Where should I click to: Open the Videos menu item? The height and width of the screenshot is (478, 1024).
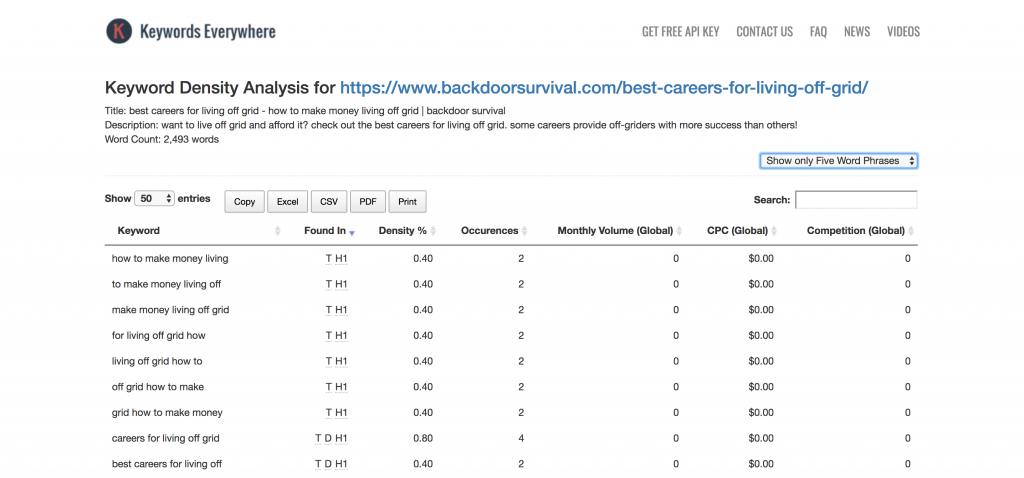(x=903, y=31)
